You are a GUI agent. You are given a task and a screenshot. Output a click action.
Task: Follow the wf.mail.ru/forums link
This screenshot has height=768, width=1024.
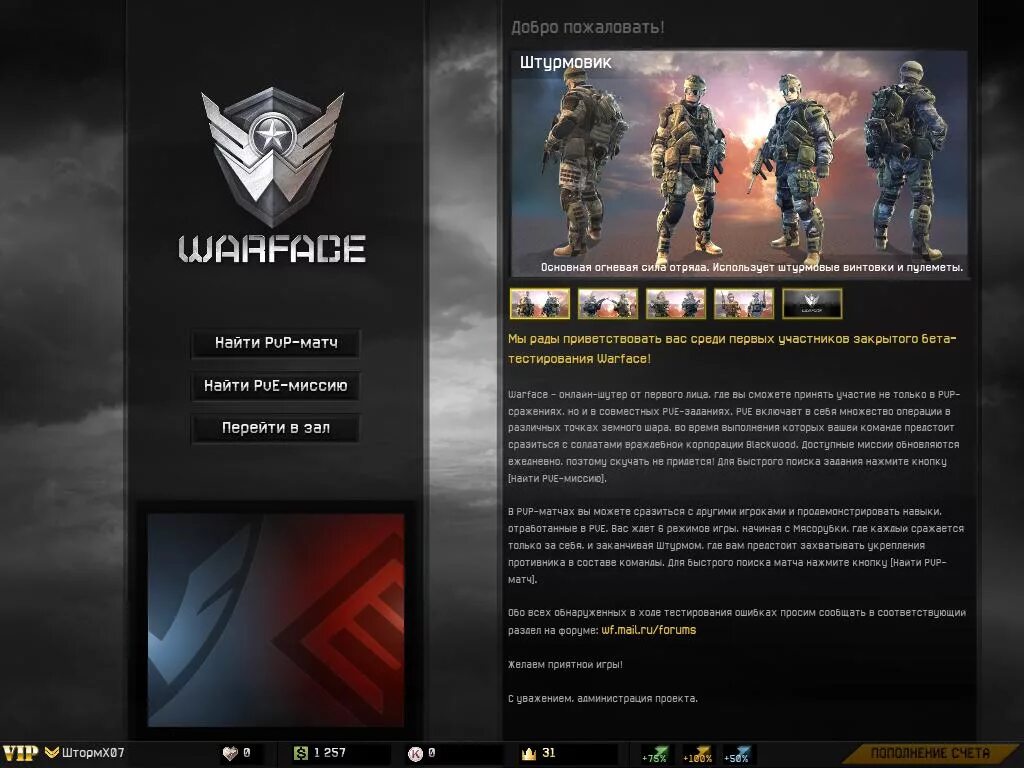pyautogui.click(x=648, y=630)
